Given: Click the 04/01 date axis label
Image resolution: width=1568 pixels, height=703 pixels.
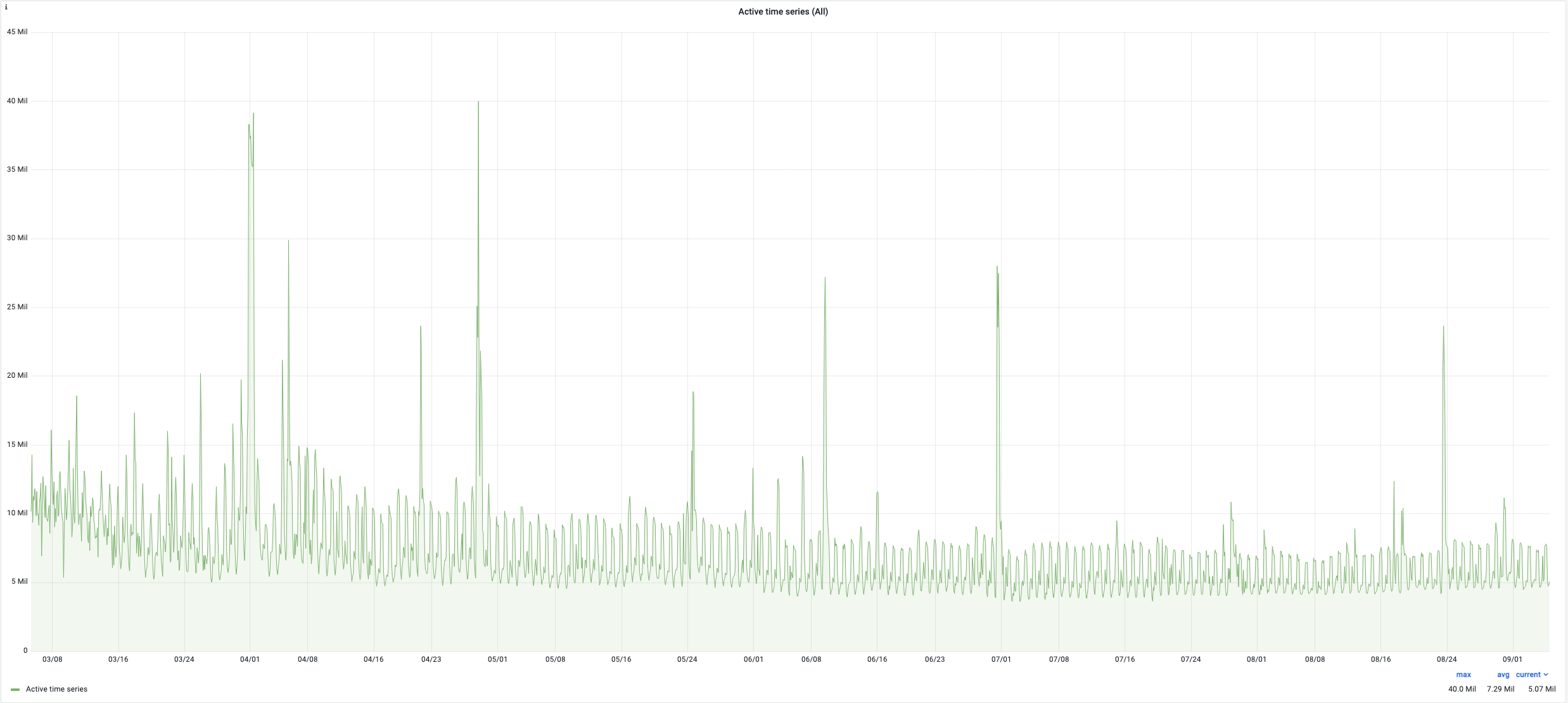Looking at the screenshot, I should click(x=251, y=659).
